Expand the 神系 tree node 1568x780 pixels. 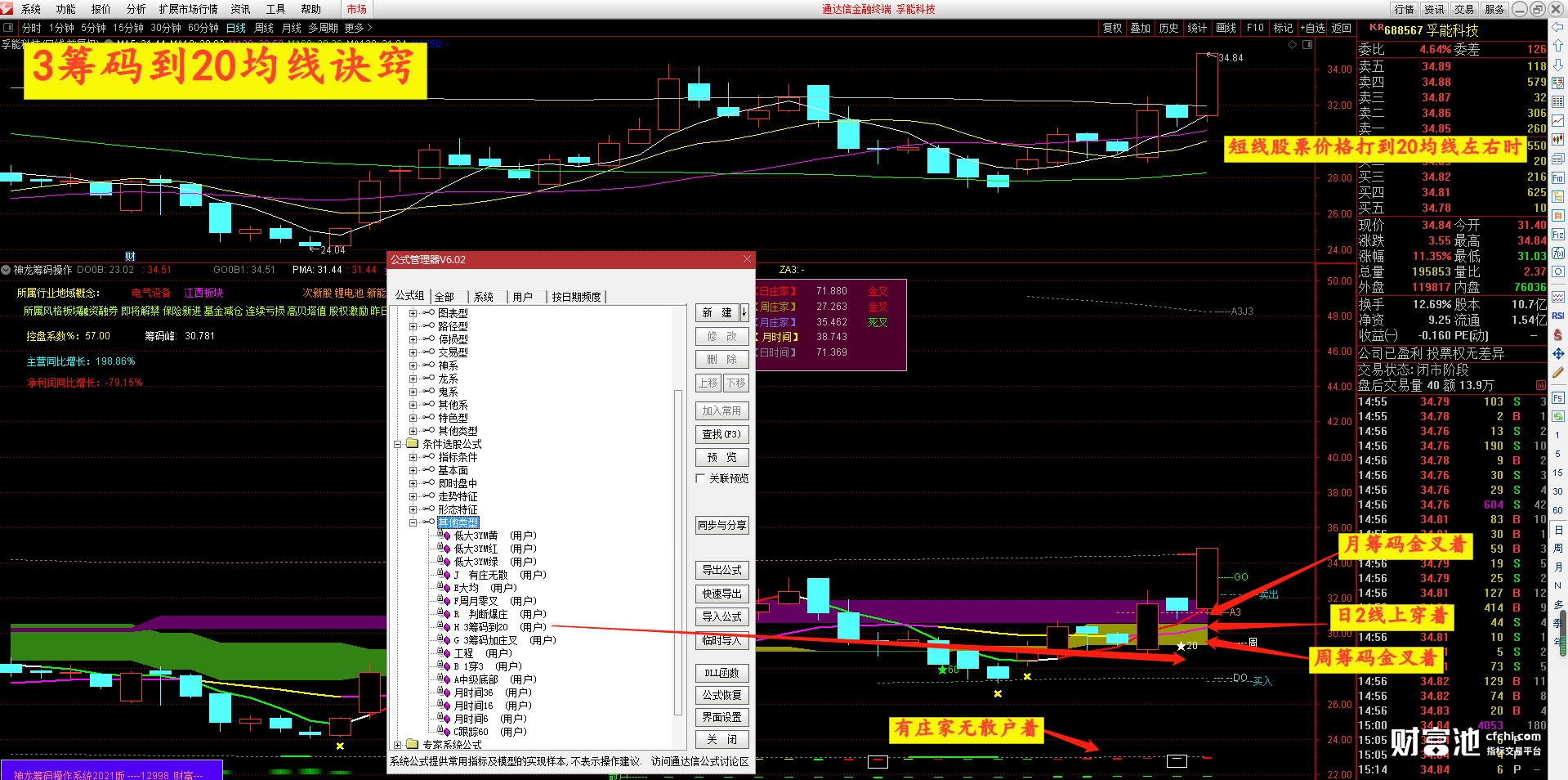coord(413,365)
